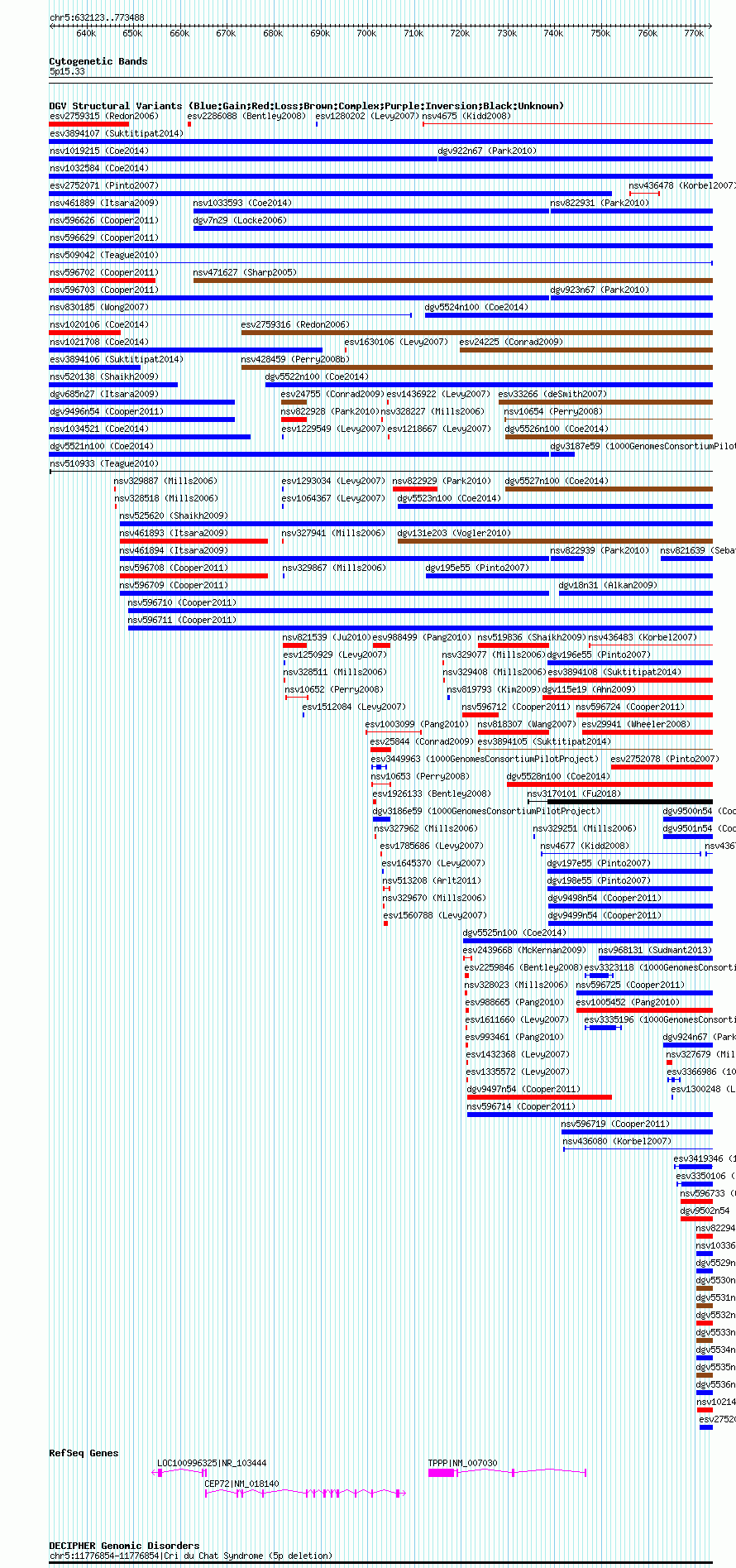Select variant esv2759315 (Redon2006)
The width and height of the screenshot is (736, 1568).
103,117
